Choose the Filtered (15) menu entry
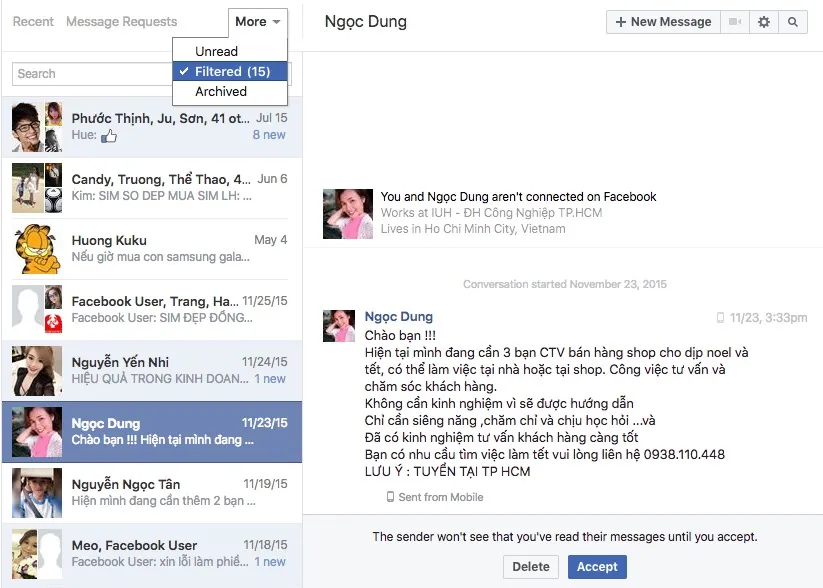Image resolution: width=823 pixels, height=588 pixels. [230, 71]
